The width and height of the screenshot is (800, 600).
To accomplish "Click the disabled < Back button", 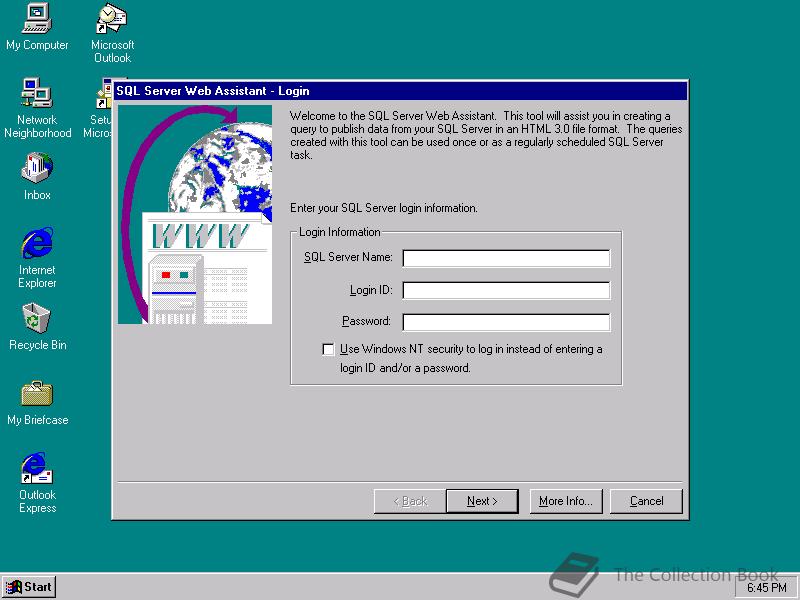I will (410, 502).
